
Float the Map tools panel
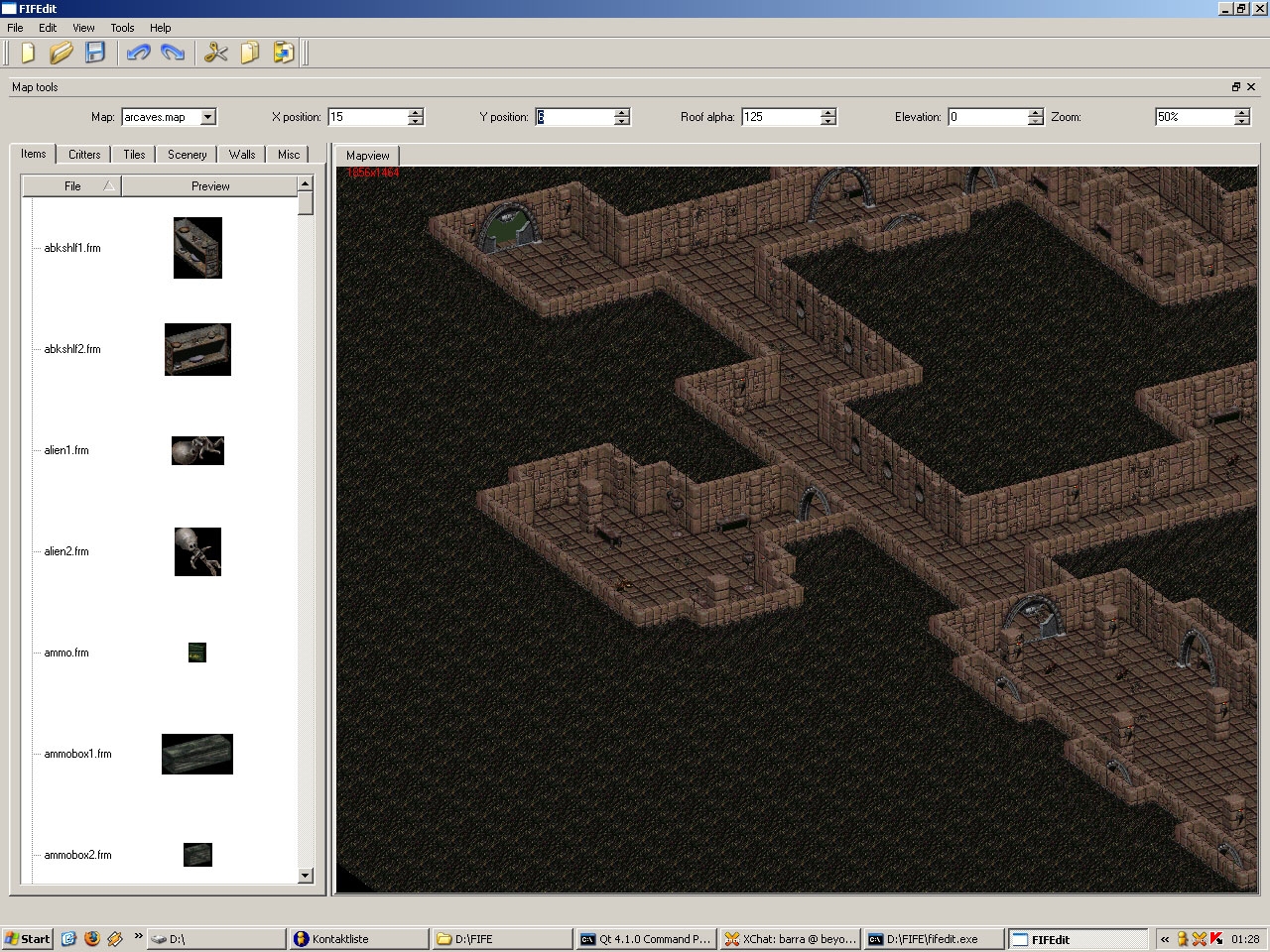pyautogui.click(x=1236, y=87)
